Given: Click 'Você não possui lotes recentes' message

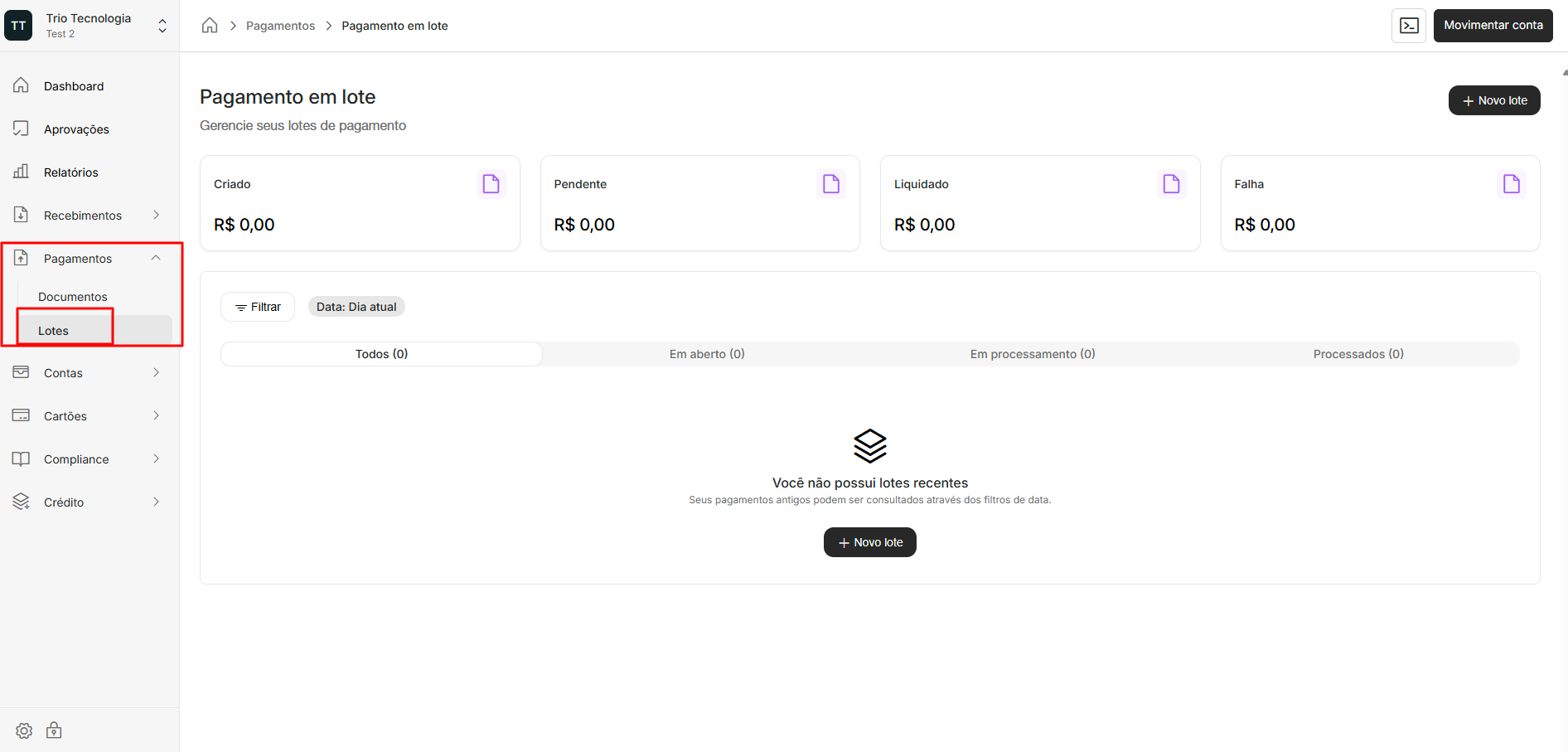Looking at the screenshot, I should (x=870, y=483).
